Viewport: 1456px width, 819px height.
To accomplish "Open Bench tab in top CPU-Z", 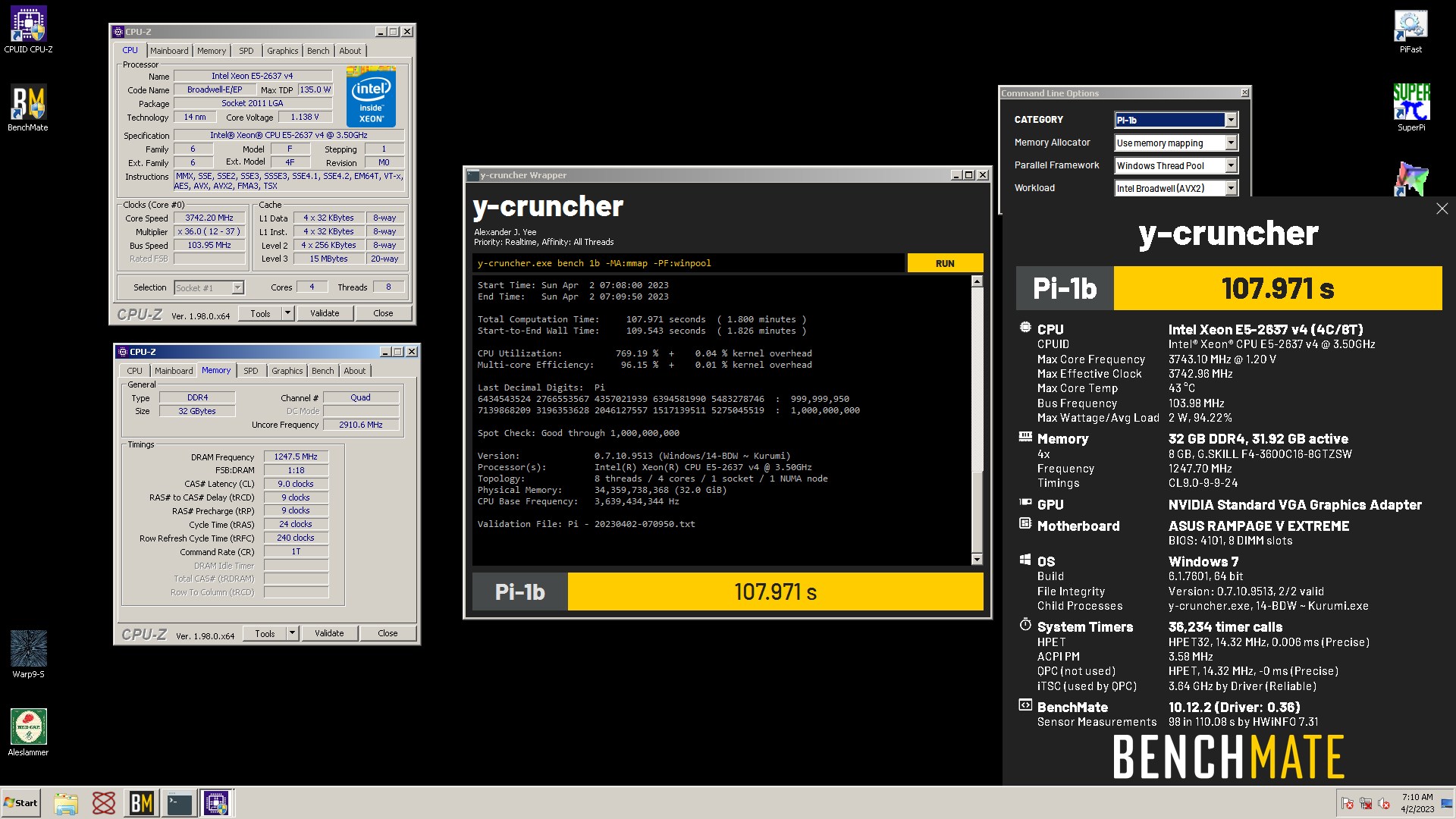I will (318, 51).
